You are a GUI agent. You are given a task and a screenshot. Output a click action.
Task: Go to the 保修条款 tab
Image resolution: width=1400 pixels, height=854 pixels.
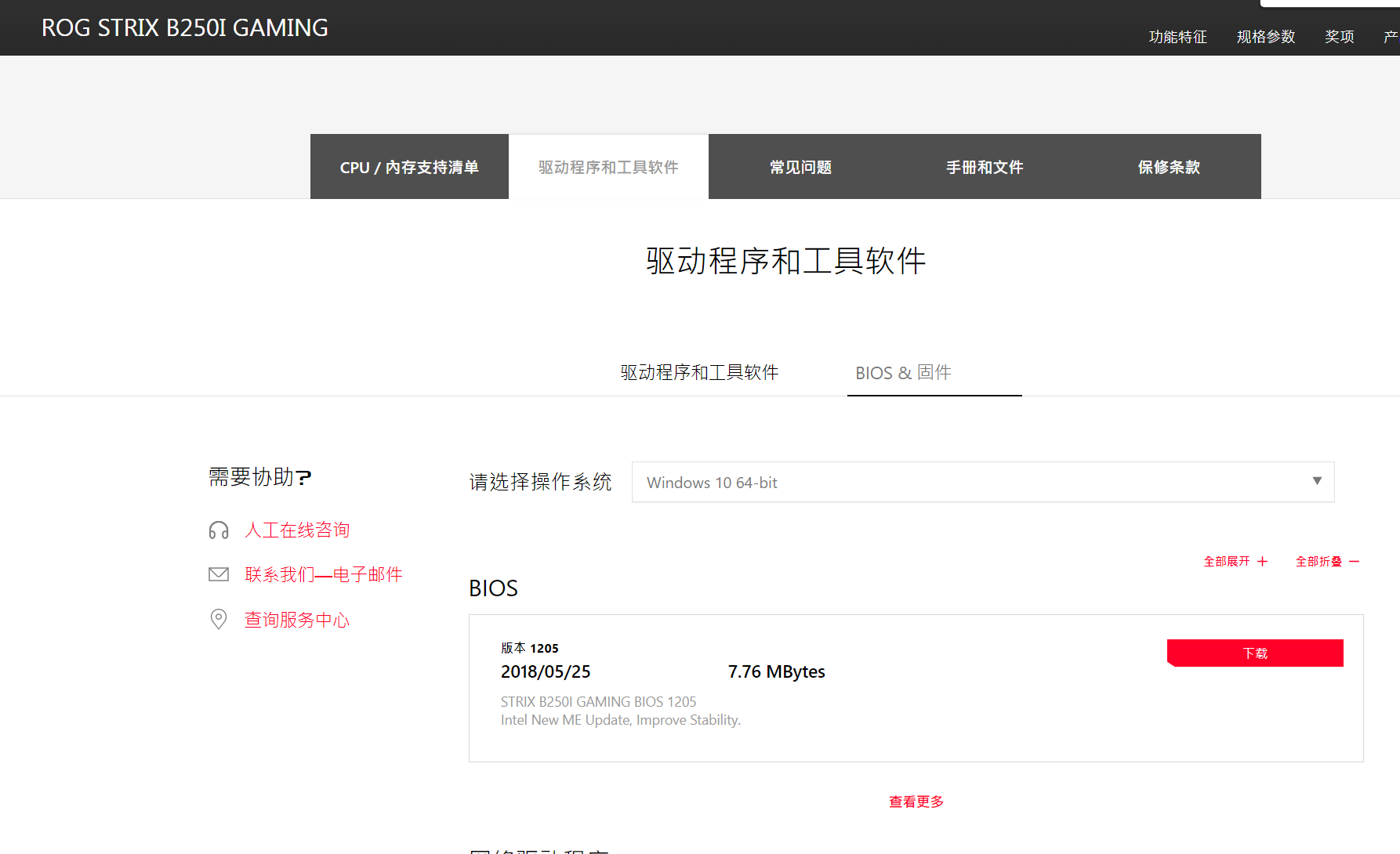click(x=1169, y=167)
